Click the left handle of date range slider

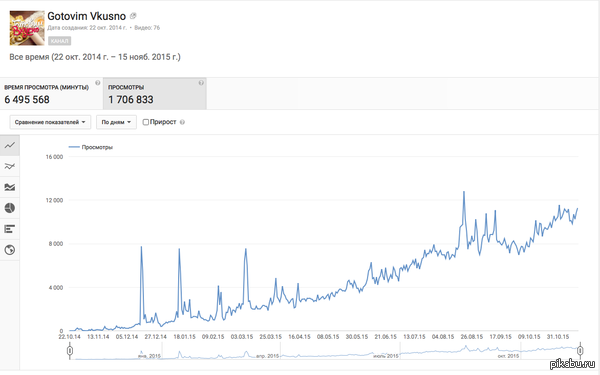pos(70,351)
